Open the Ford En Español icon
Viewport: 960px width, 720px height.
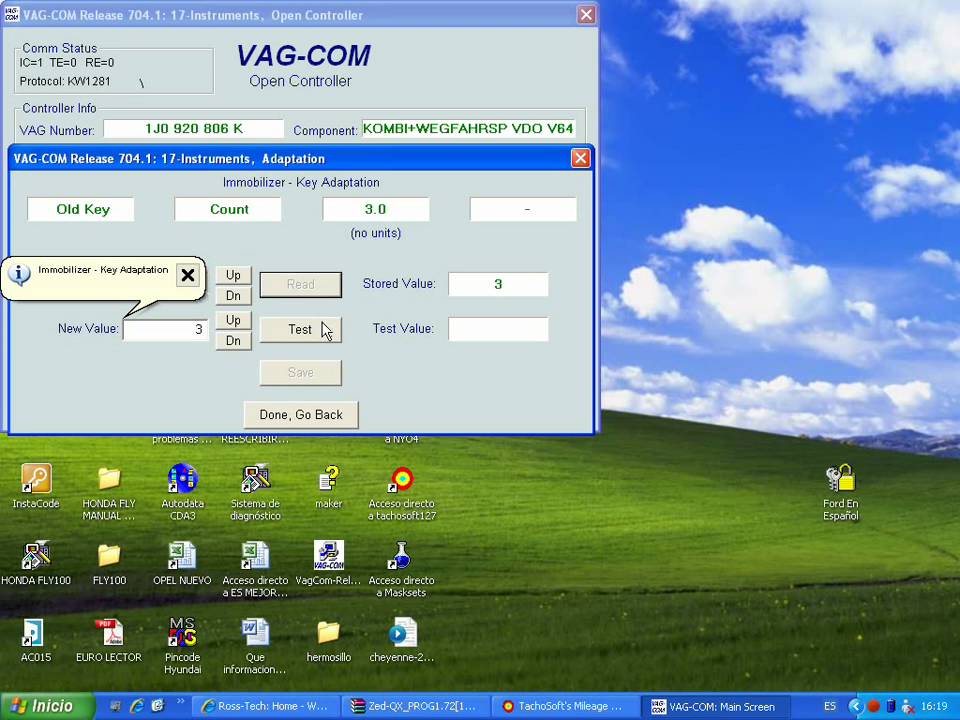841,492
